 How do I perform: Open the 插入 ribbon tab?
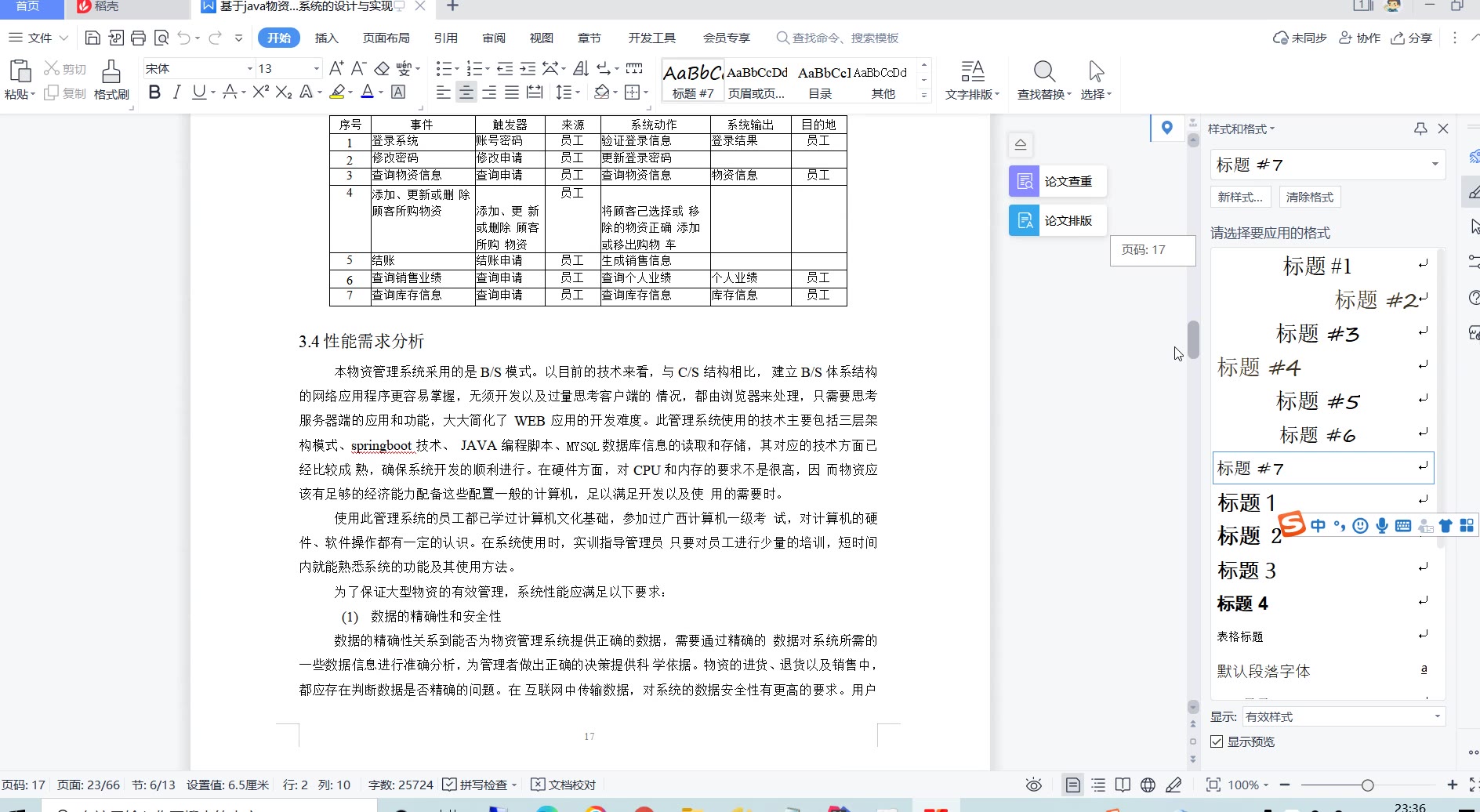click(326, 38)
